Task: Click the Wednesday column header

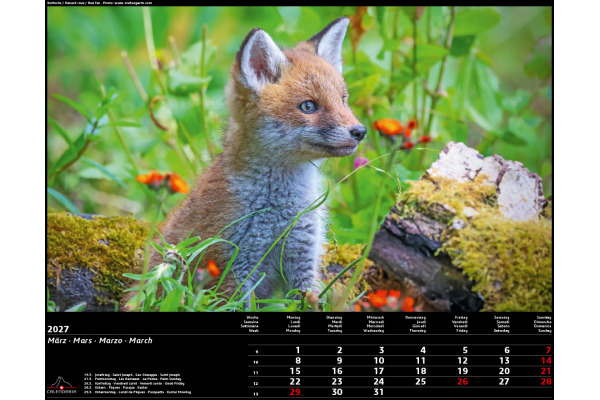Action: pyautogui.click(x=373, y=324)
